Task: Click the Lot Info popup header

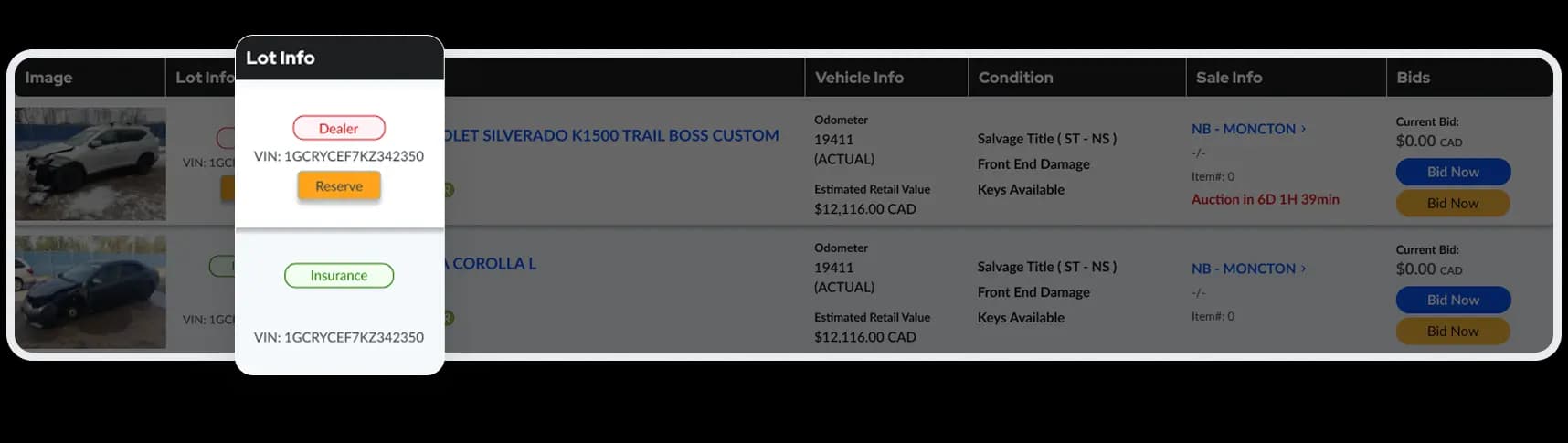Action: click(x=339, y=58)
